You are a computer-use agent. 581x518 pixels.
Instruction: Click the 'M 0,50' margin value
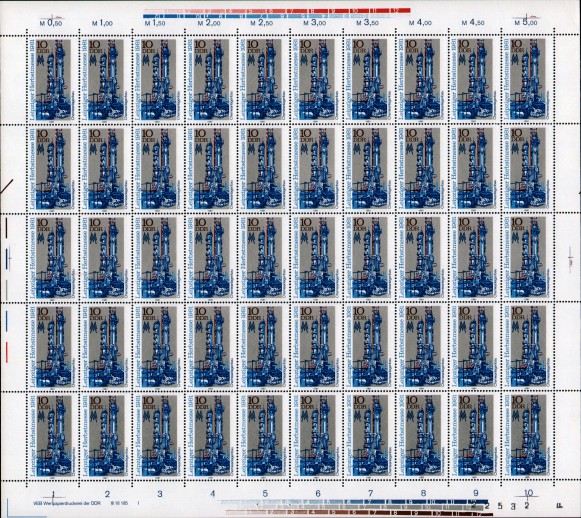(50, 23)
